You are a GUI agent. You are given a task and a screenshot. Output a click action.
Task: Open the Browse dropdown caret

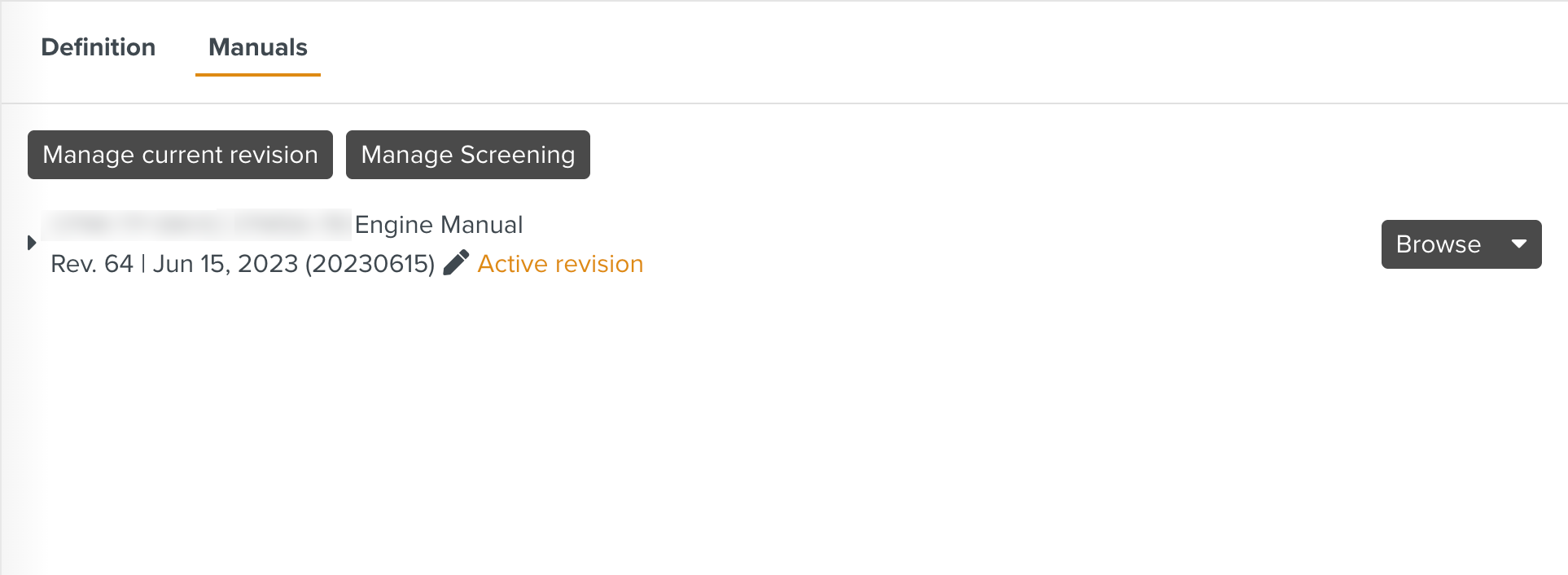[x=1518, y=244]
